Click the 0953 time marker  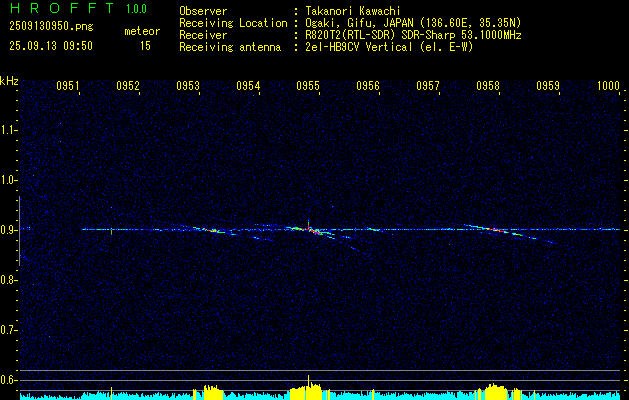tap(188, 85)
